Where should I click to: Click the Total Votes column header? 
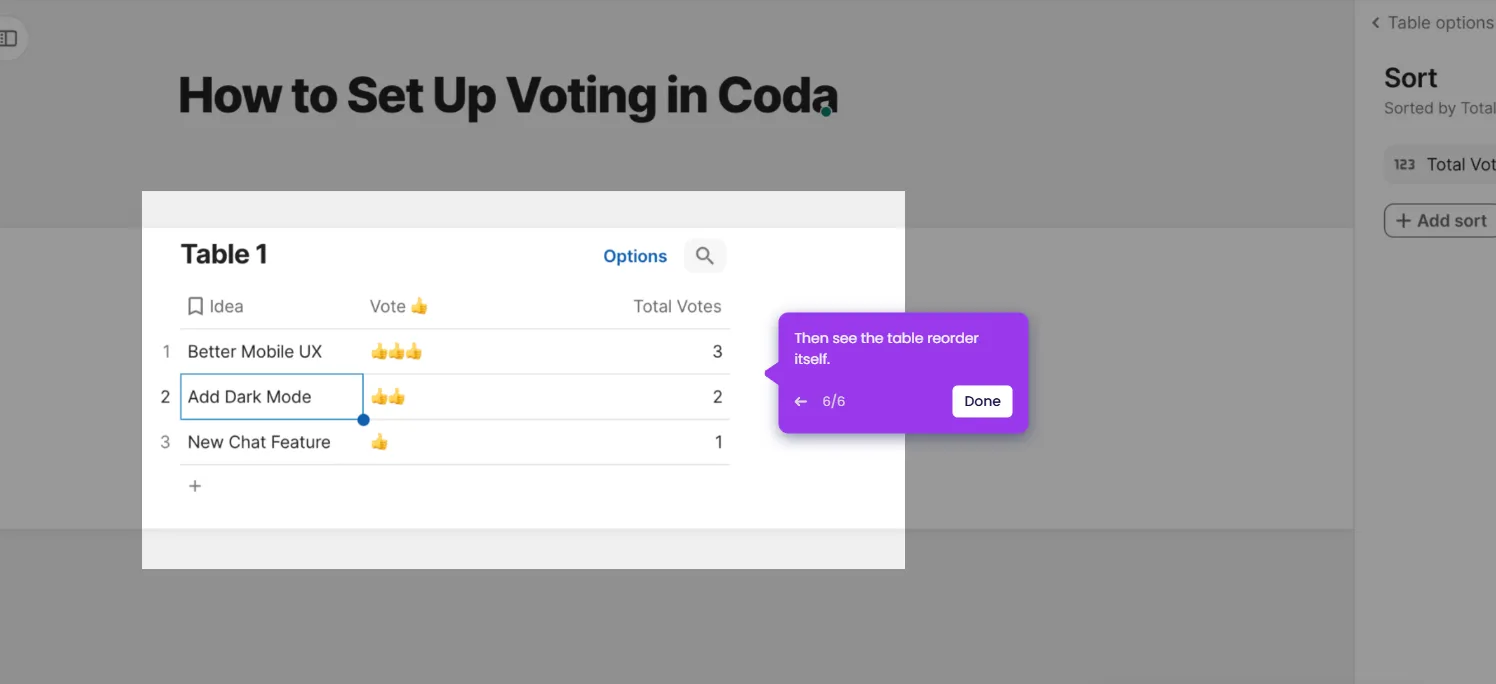click(677, 306)
